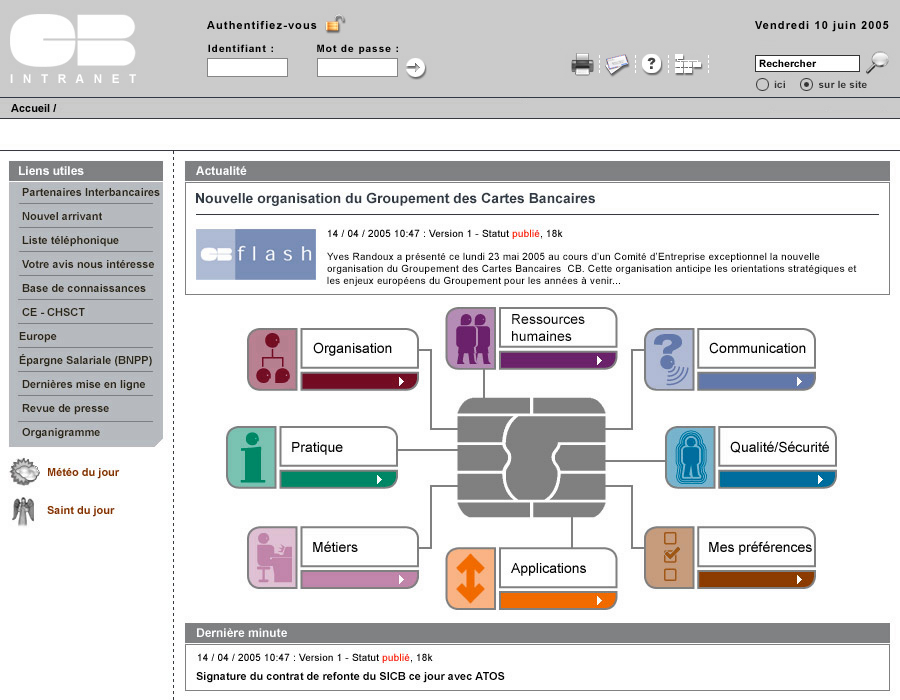Click the Qualité/Sécurité label box
Screen dimensions: 900x700
(777, 446)
